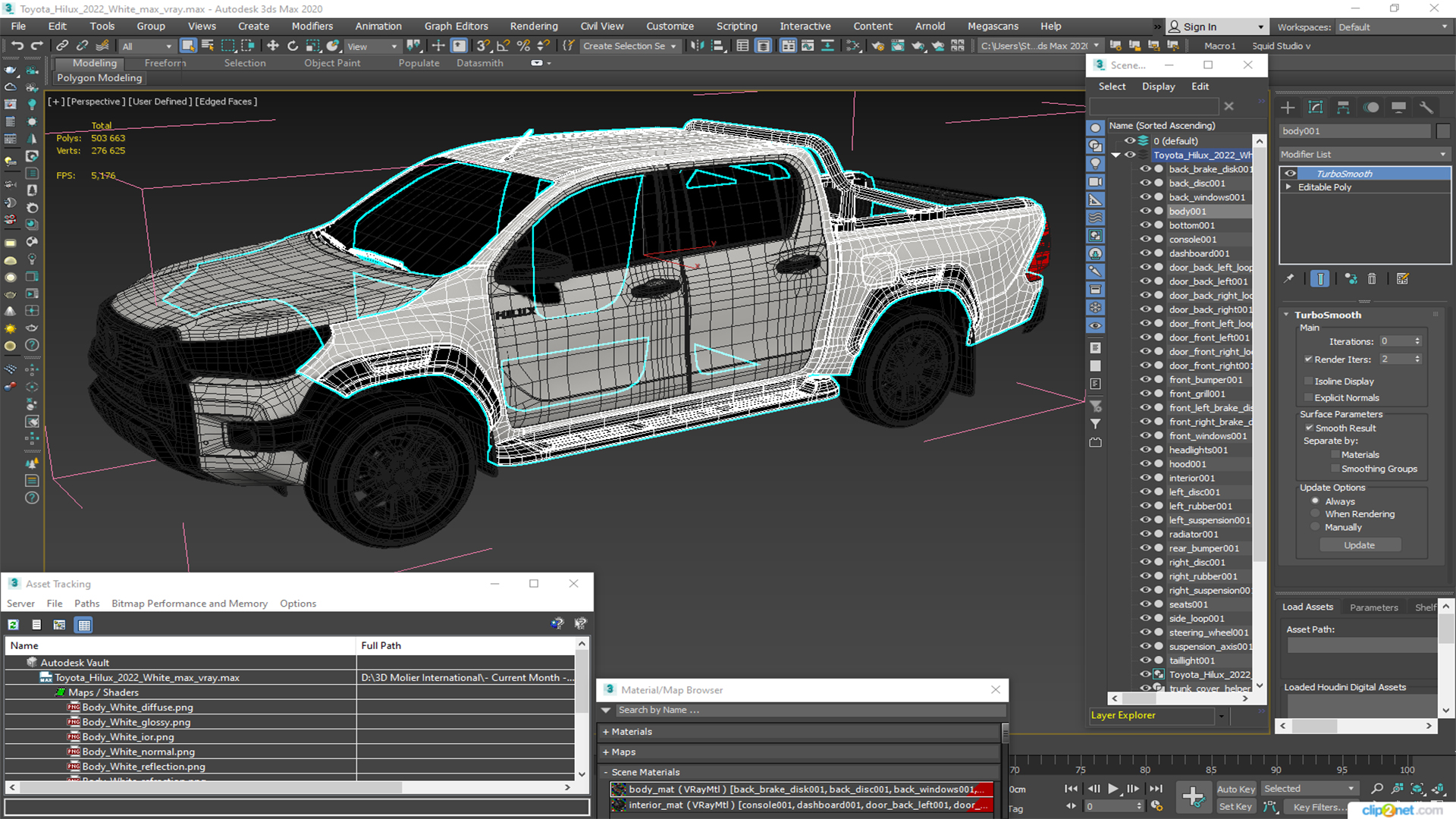Toggle 3D Snaps in the toolbar
This screenshot has height=819, width=1456.
tap(484, 45)
